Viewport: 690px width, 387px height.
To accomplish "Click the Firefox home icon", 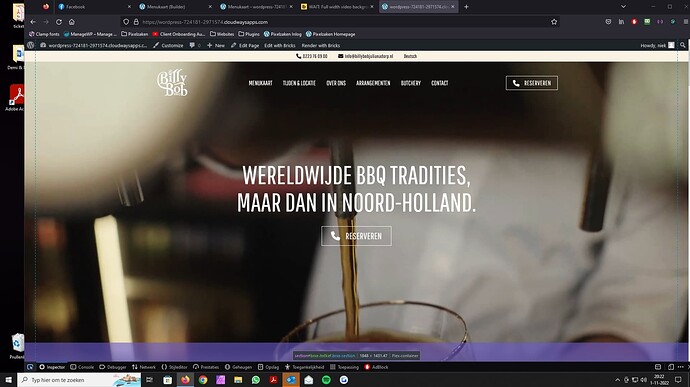I will pos(72,22).
